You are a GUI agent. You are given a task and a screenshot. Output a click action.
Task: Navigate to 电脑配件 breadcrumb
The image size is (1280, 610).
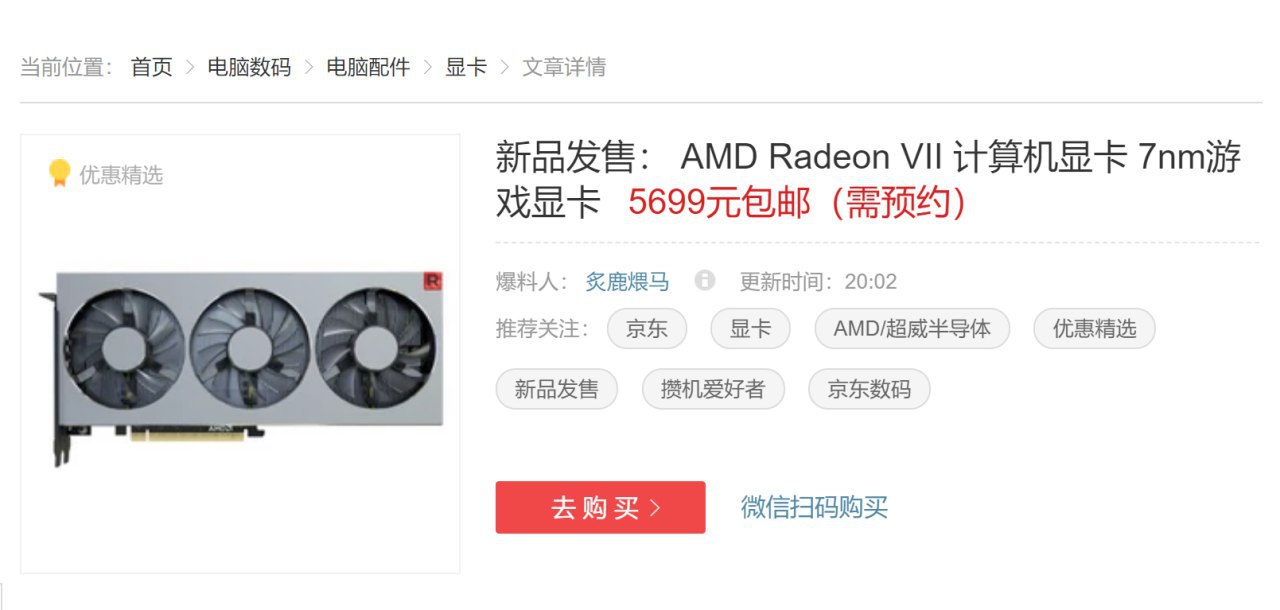point(368,67)
